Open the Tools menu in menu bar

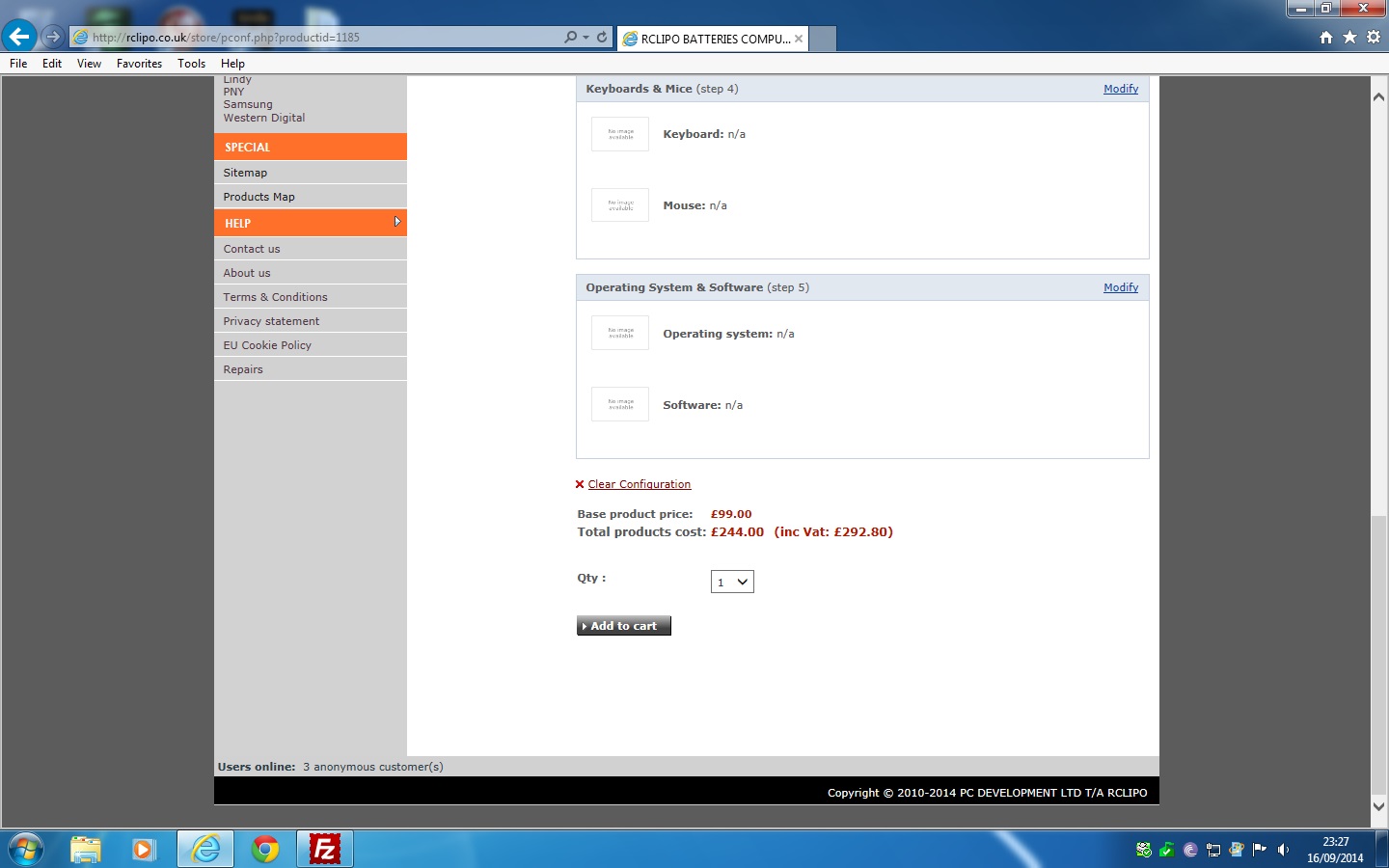point(191,64)
